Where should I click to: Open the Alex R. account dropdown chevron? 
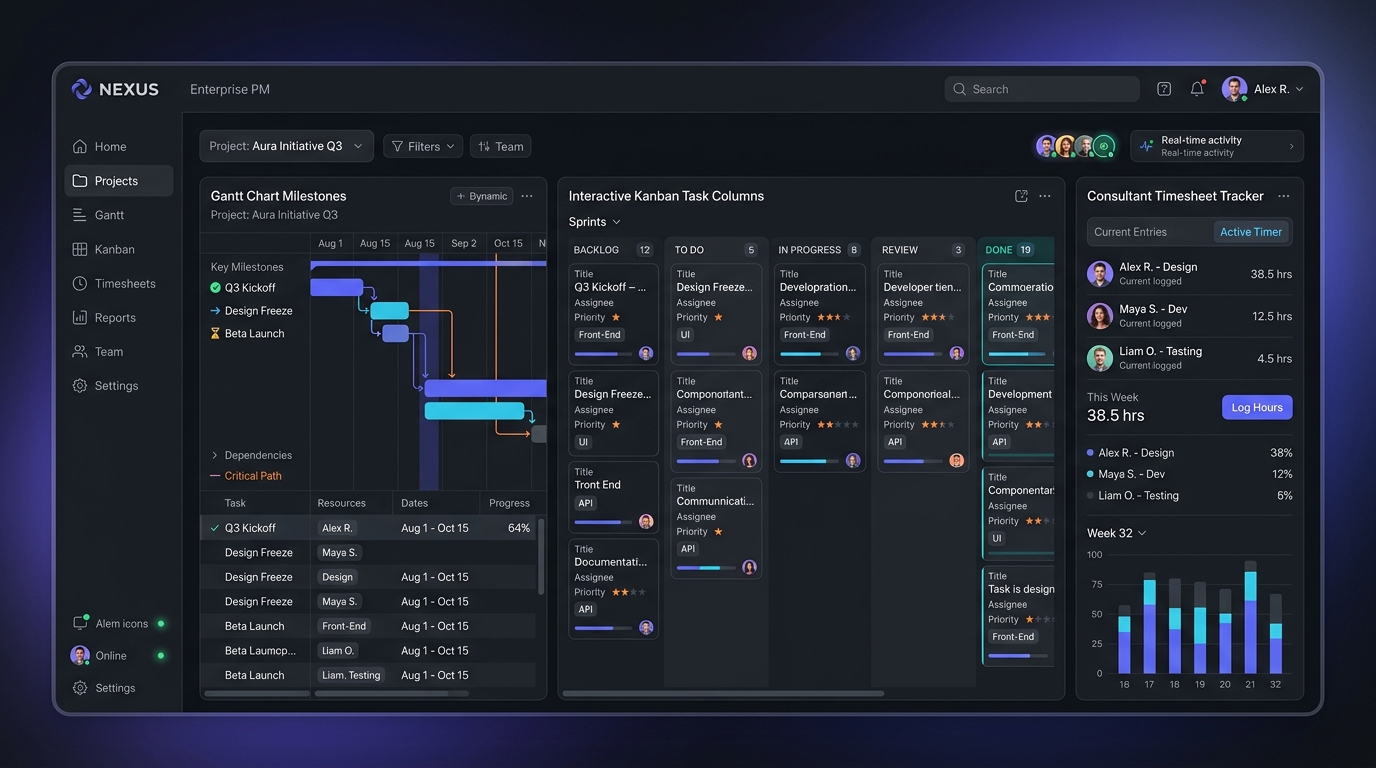coord(1299,89)
